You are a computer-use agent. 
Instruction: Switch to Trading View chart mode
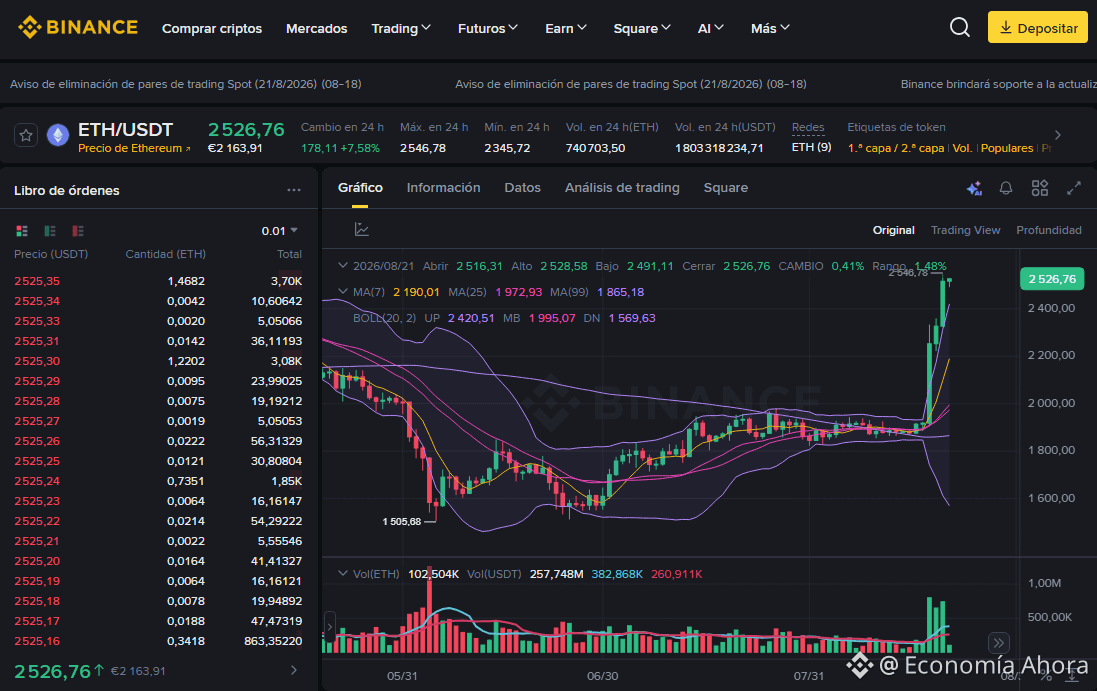click(965, 230)
